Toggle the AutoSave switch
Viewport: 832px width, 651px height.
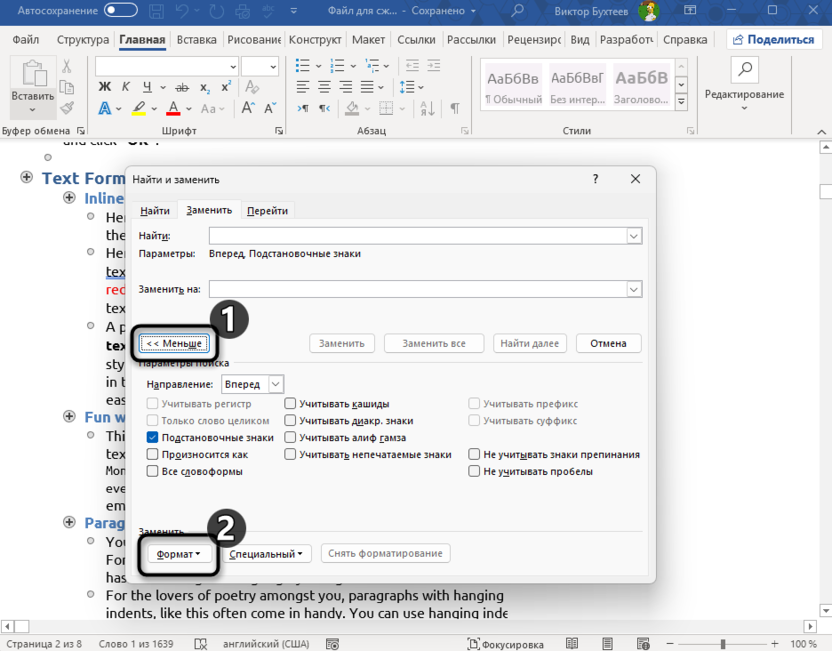tap(121, 11)
